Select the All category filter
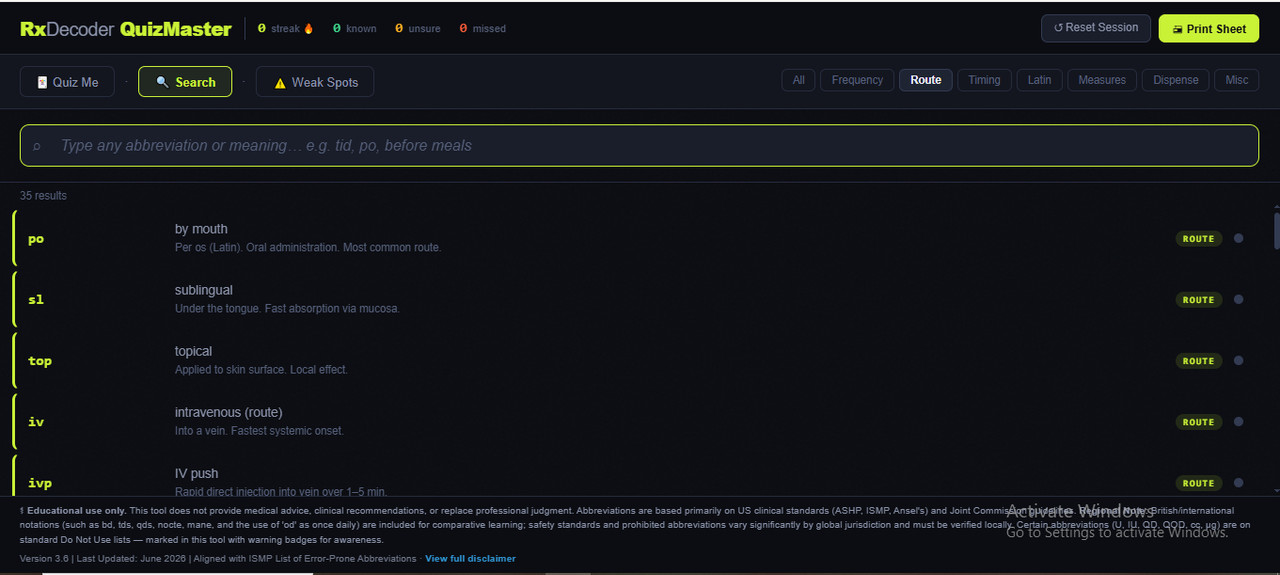The image size is (1280, 575). click(798, 80)
